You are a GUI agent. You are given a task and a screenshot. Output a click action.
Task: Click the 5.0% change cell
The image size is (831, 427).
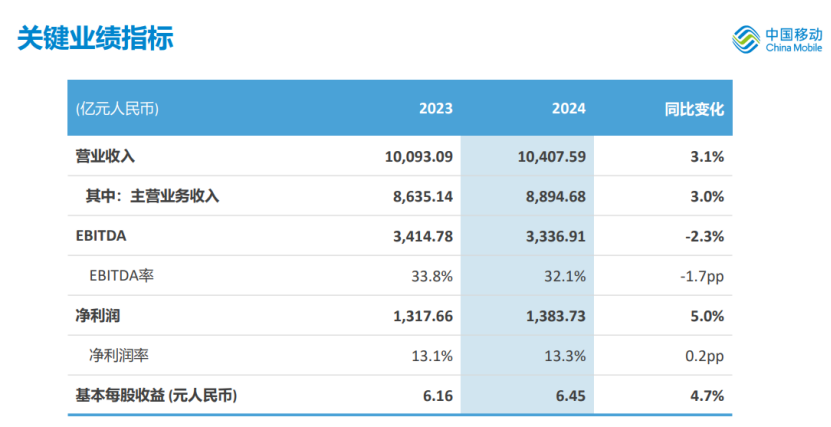pyautogui.click(x=707, y=316)
